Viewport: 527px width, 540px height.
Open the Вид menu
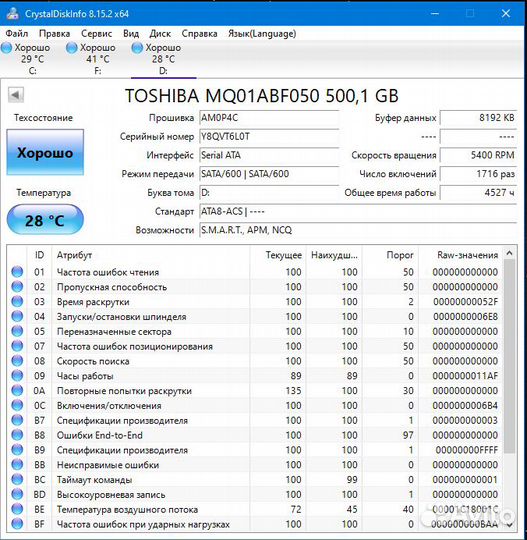(131, 33)
